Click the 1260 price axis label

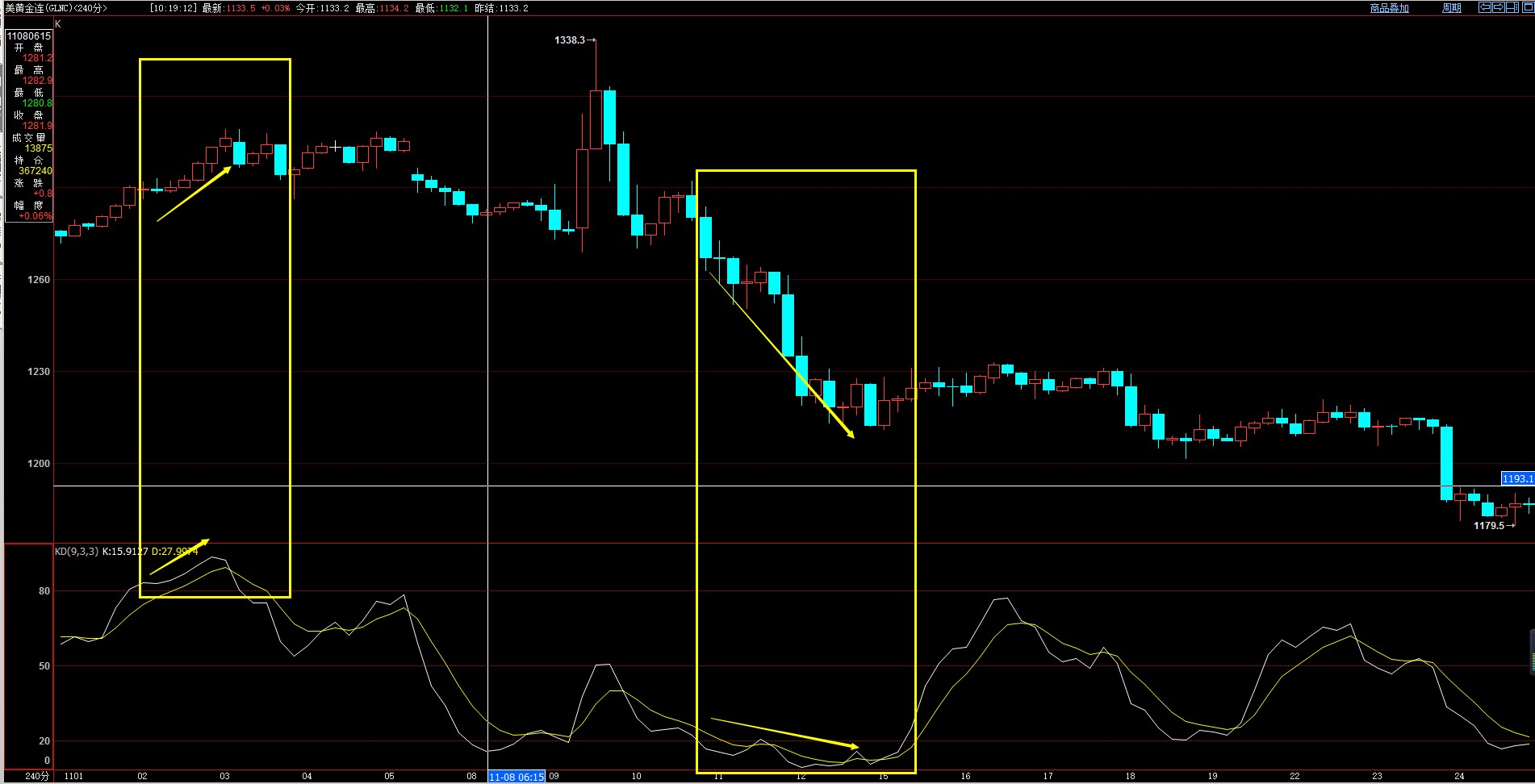[x=39, y=280]
